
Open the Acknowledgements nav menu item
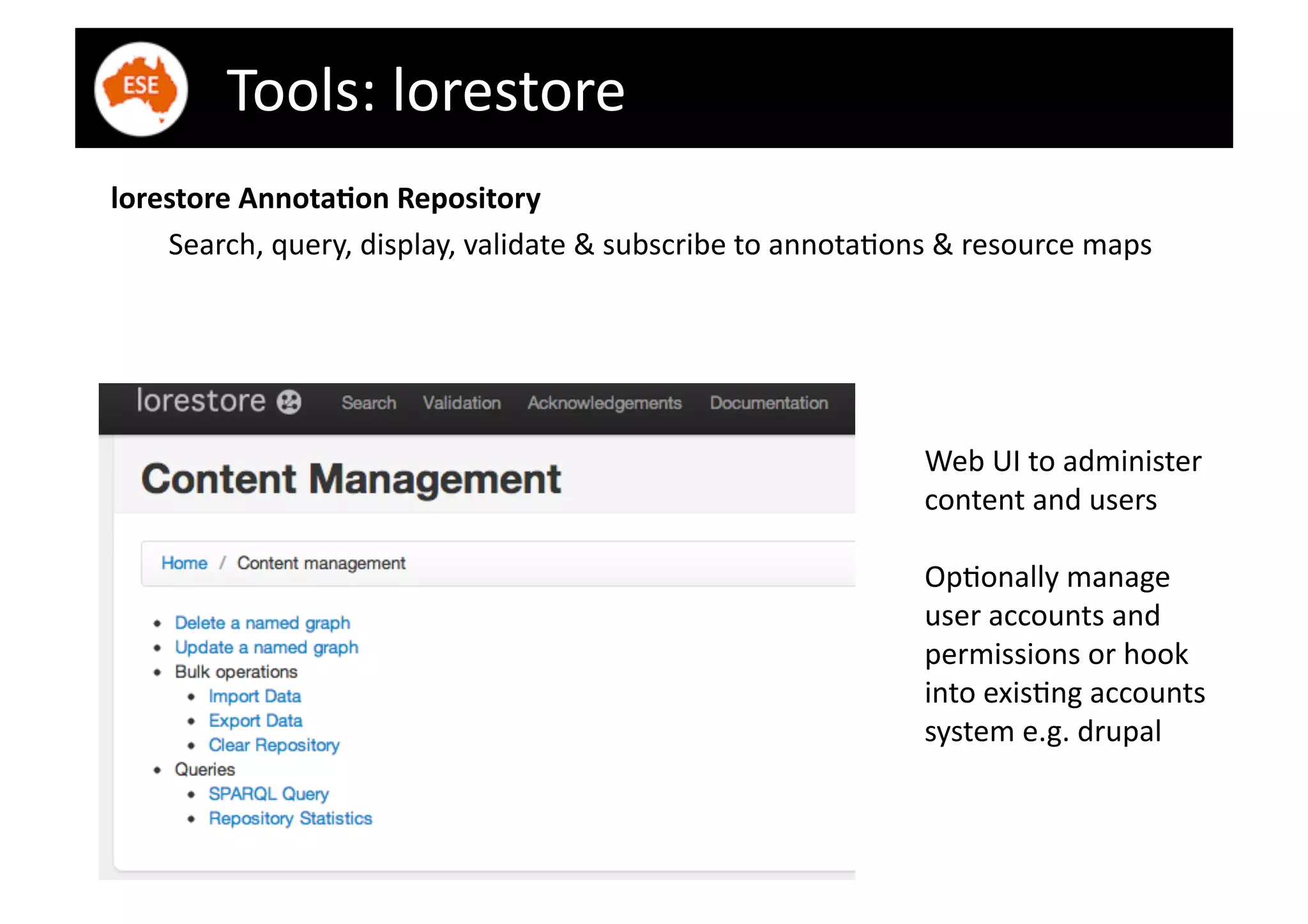pyautogui.click(x=604, y=403)
